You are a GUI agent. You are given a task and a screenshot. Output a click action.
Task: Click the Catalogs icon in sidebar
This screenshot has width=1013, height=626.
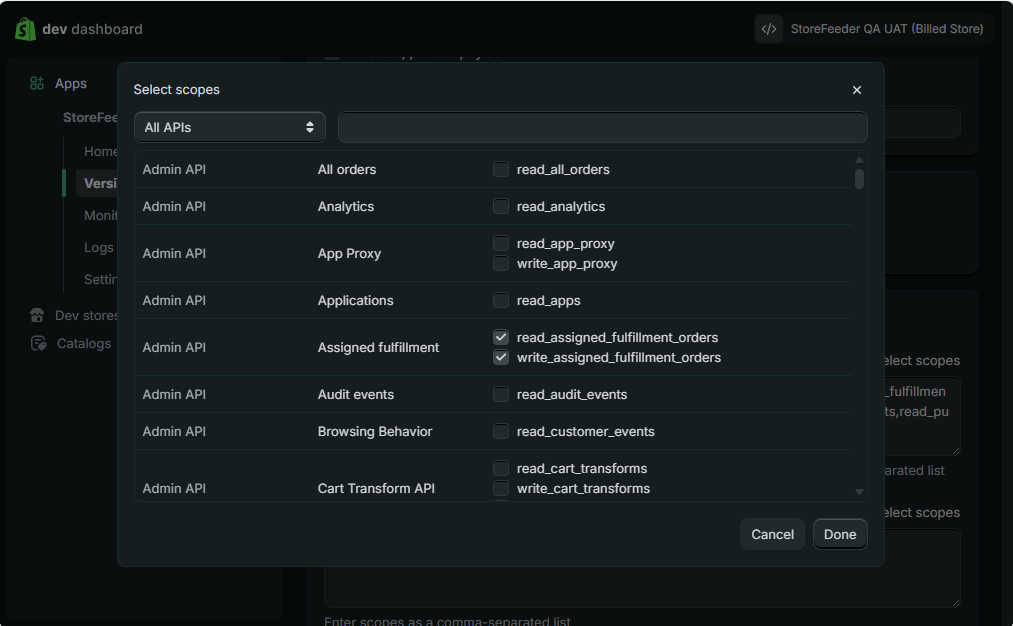38,343
